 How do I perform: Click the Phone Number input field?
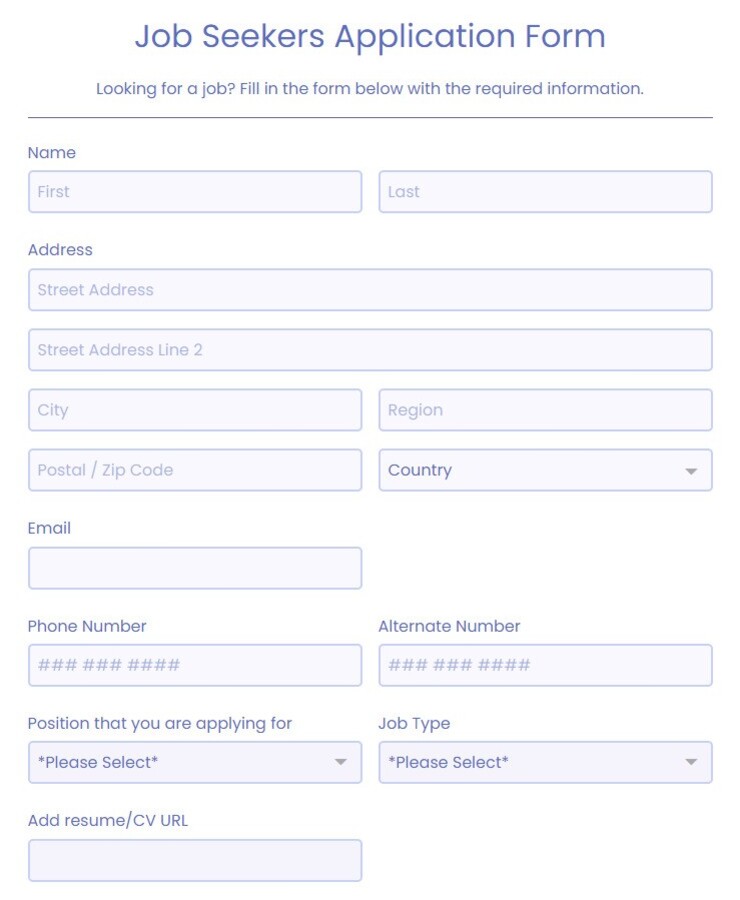click(195, 664)
